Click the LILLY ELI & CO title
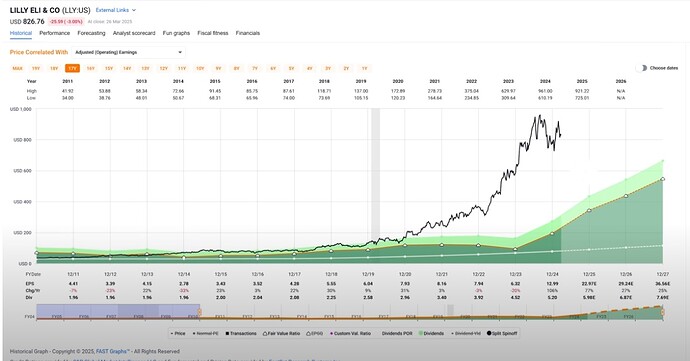 coord(35,10)
